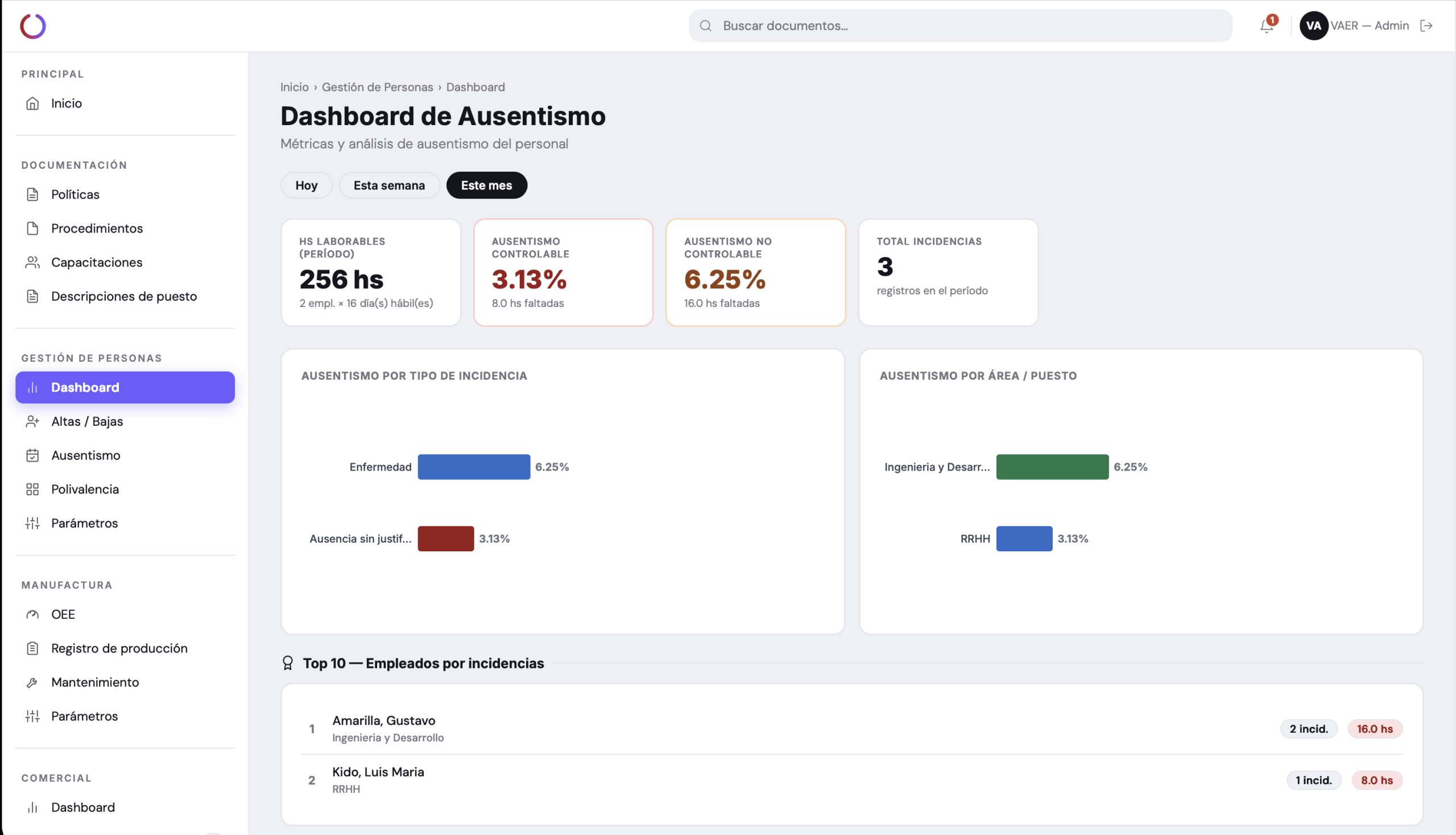
Task: Click the Descripciones de puesto icon
Action: [32, 296]
